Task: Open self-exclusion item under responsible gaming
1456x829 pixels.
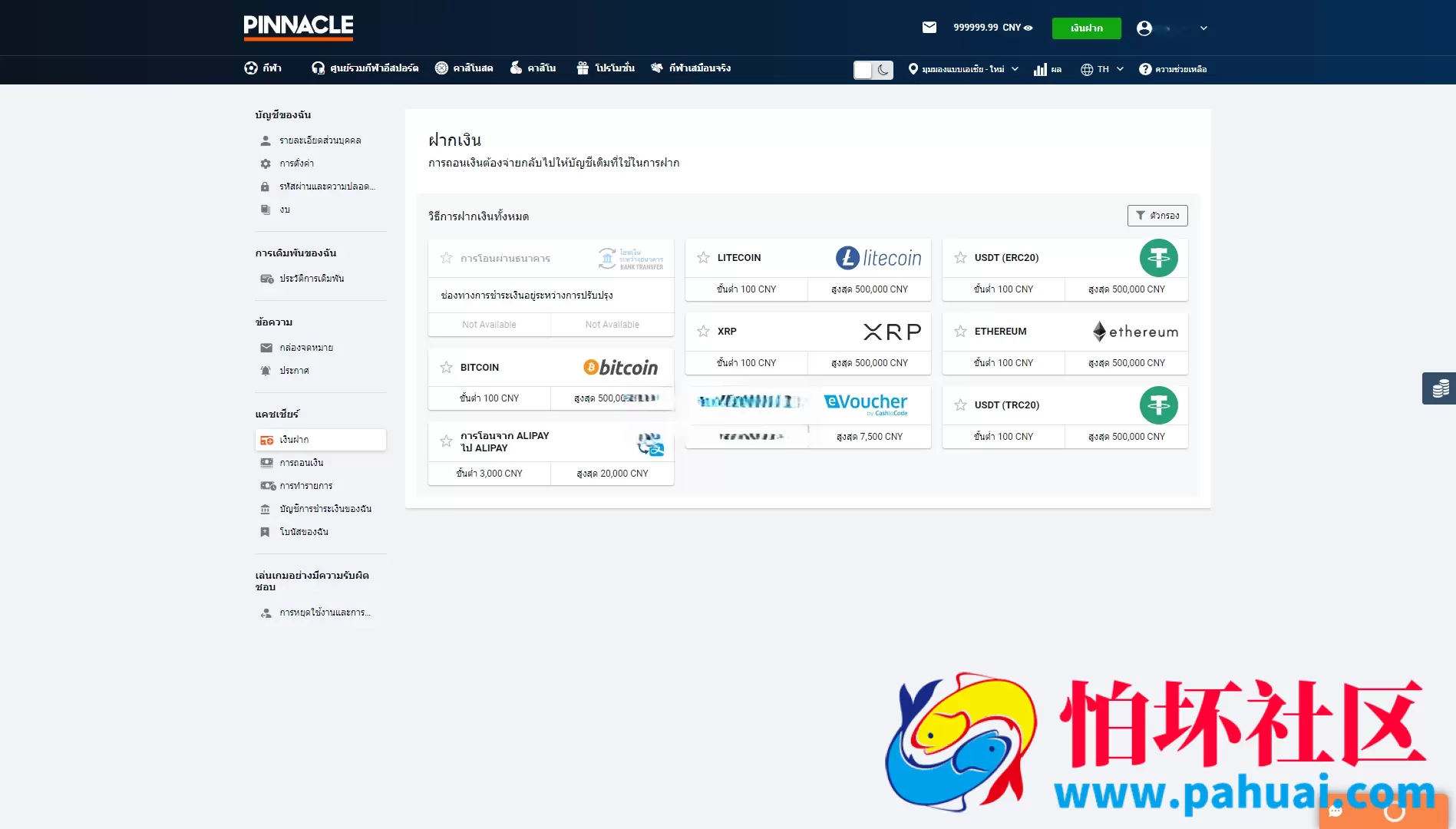Action: [x=315, y=613]
